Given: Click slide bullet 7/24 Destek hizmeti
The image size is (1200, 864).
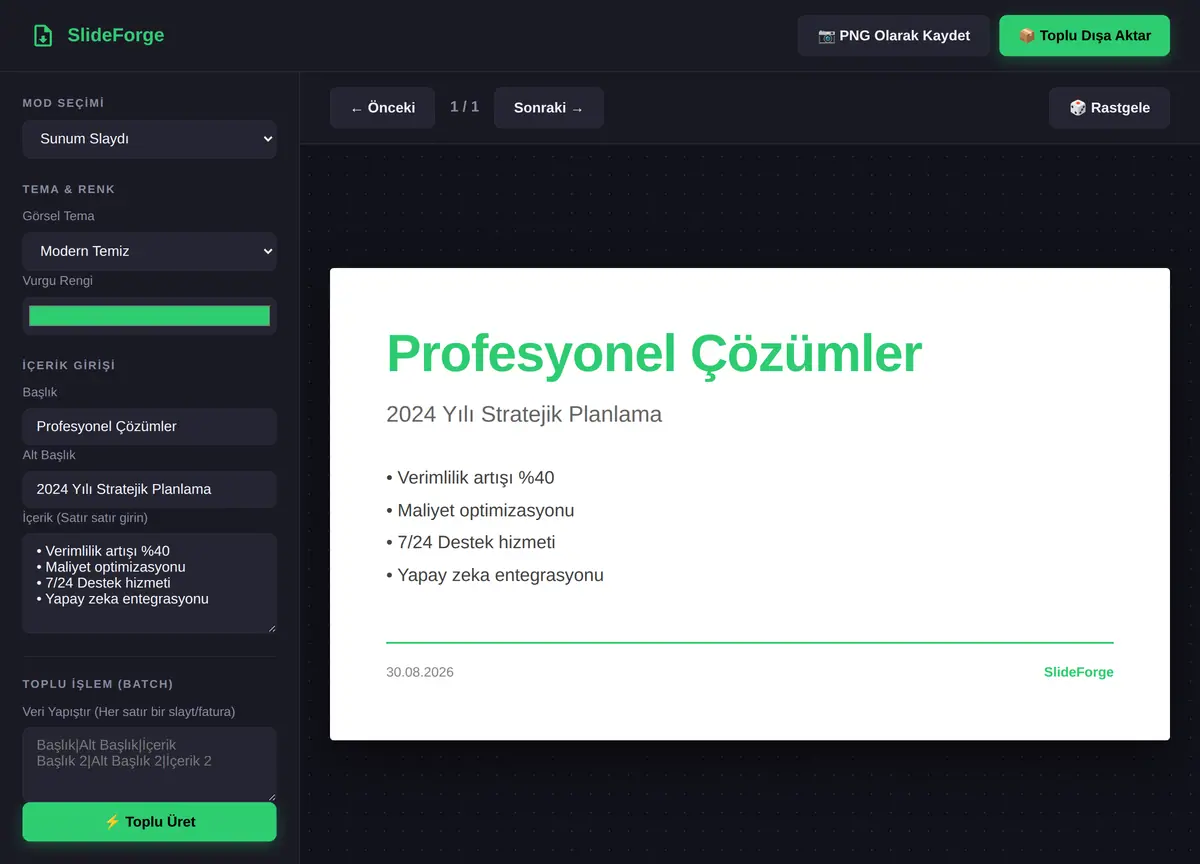Looking at the screenshot, I should pyautogui.click(x=471, y=543).
